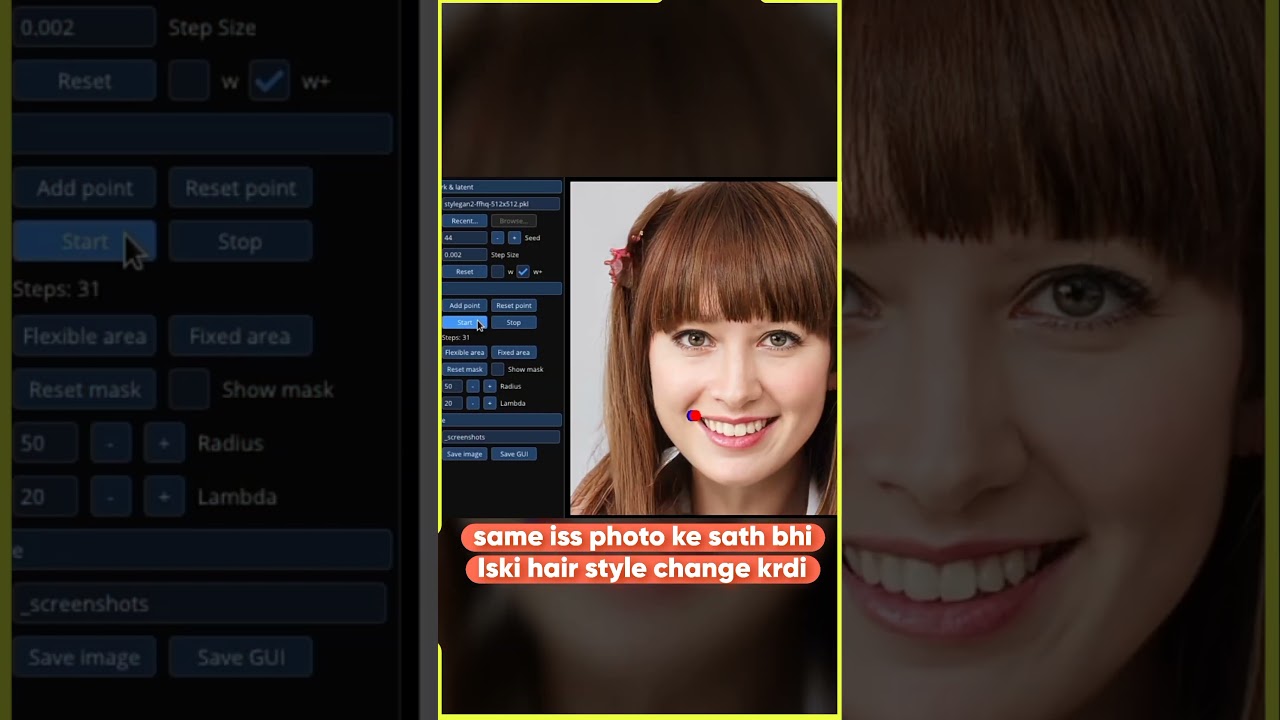Click the Save image button
This screenshot has height=720, width=1280.
464,454
